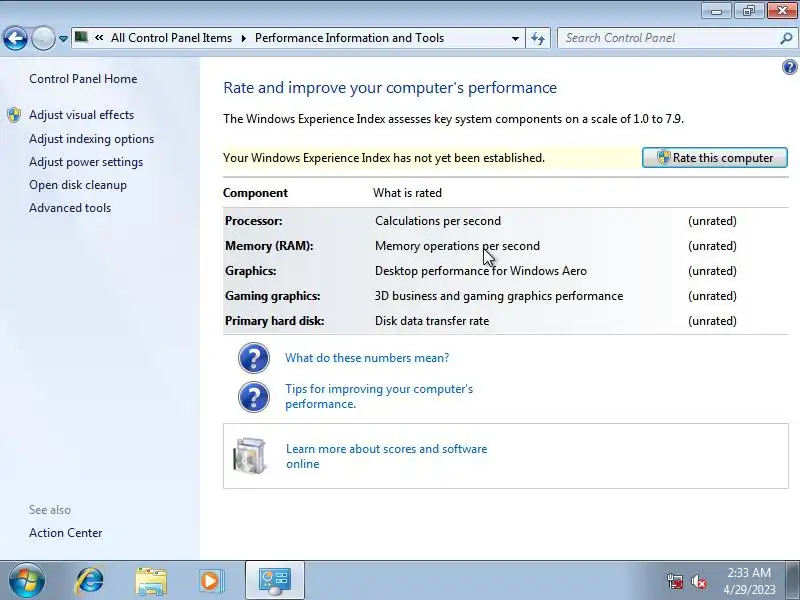Select the Primary hard disk: row label

[274, 321]
